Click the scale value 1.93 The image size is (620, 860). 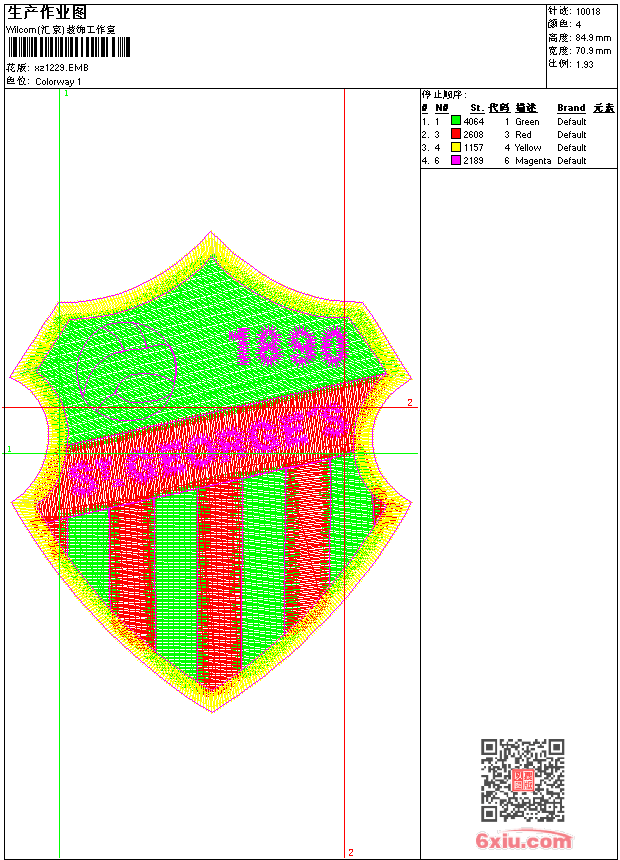[x=584, y=64]
